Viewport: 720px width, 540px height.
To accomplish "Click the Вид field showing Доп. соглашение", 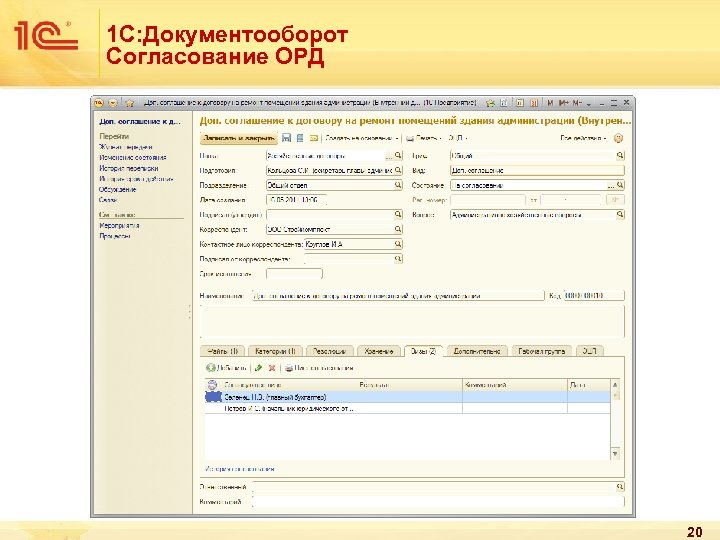I will (537, 170).
